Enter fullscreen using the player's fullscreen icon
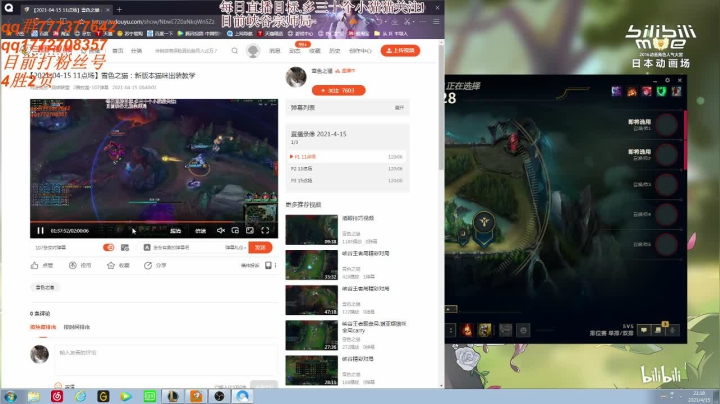Image resolution: width=720 pixels, height=404 pixels. click(265, 230)
